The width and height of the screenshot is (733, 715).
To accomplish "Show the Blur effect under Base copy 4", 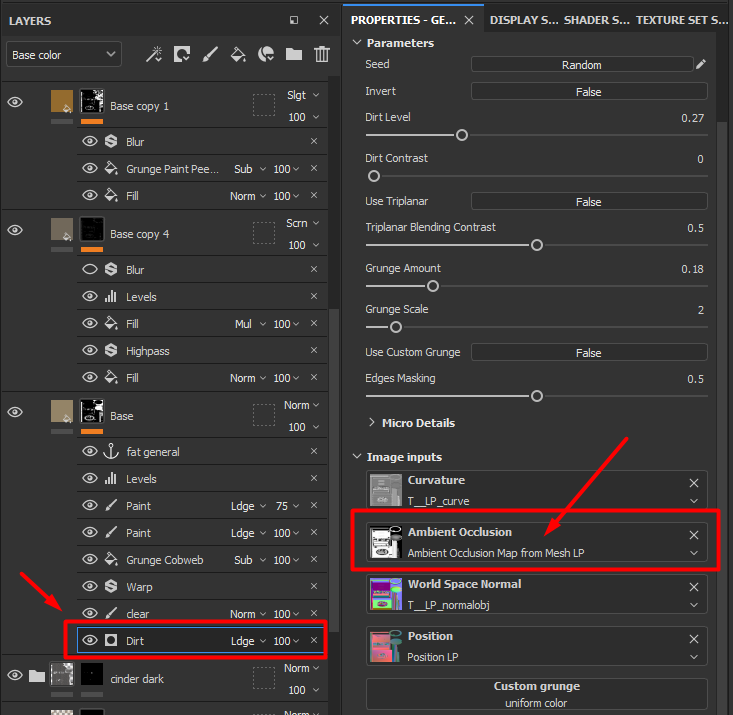I will point(90,269).
